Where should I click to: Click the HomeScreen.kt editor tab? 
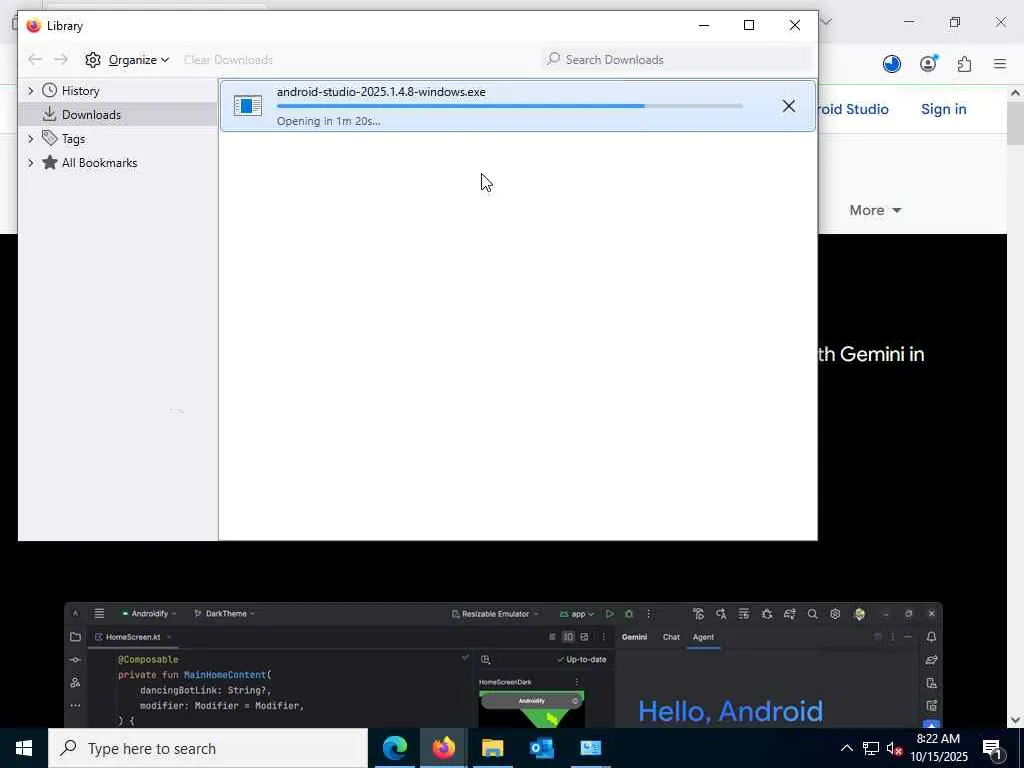(133, 637)
